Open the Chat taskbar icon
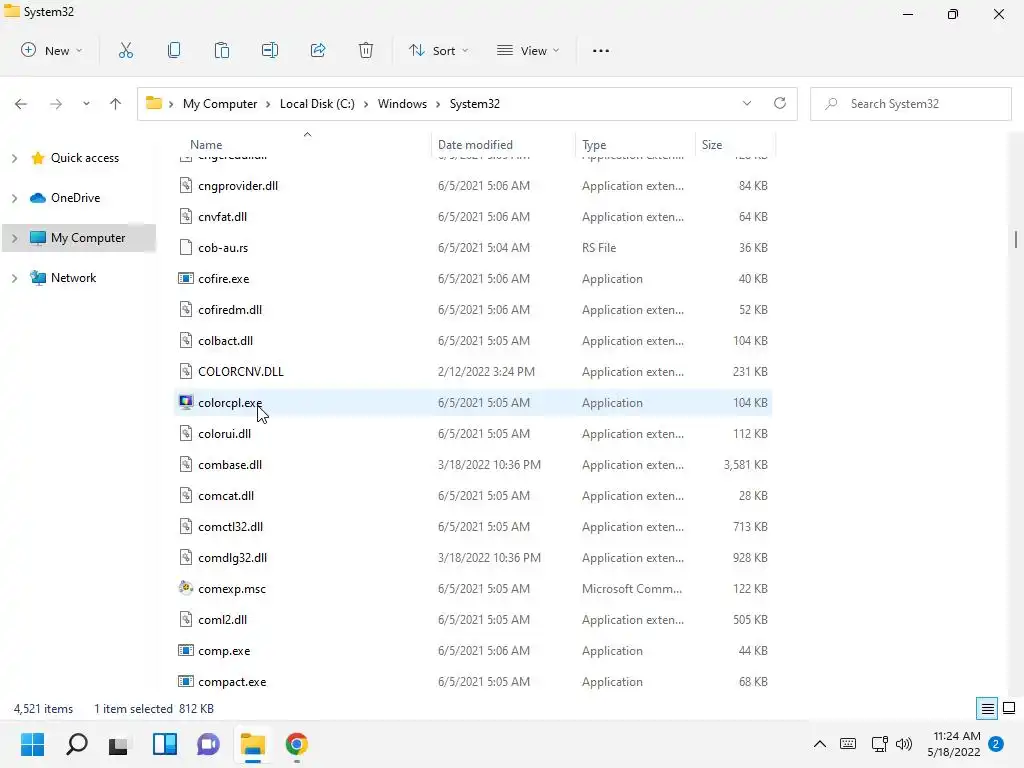Screen dimensions: 1024x768 (x=208, y=744)
